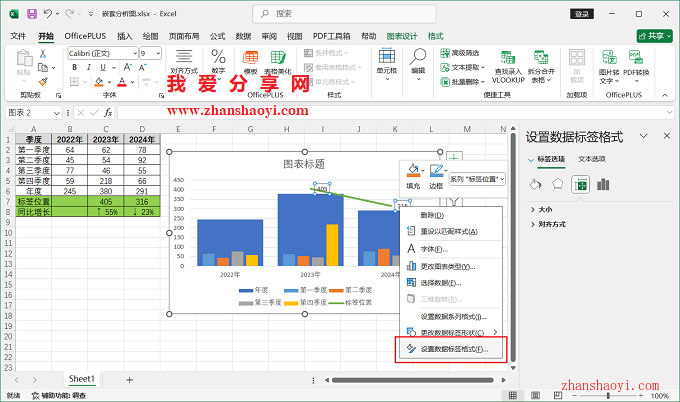The width and height of the screenshot is (680, 402).
Task: Open the font size 9 dropdown
Action: (x=158, y=53)
